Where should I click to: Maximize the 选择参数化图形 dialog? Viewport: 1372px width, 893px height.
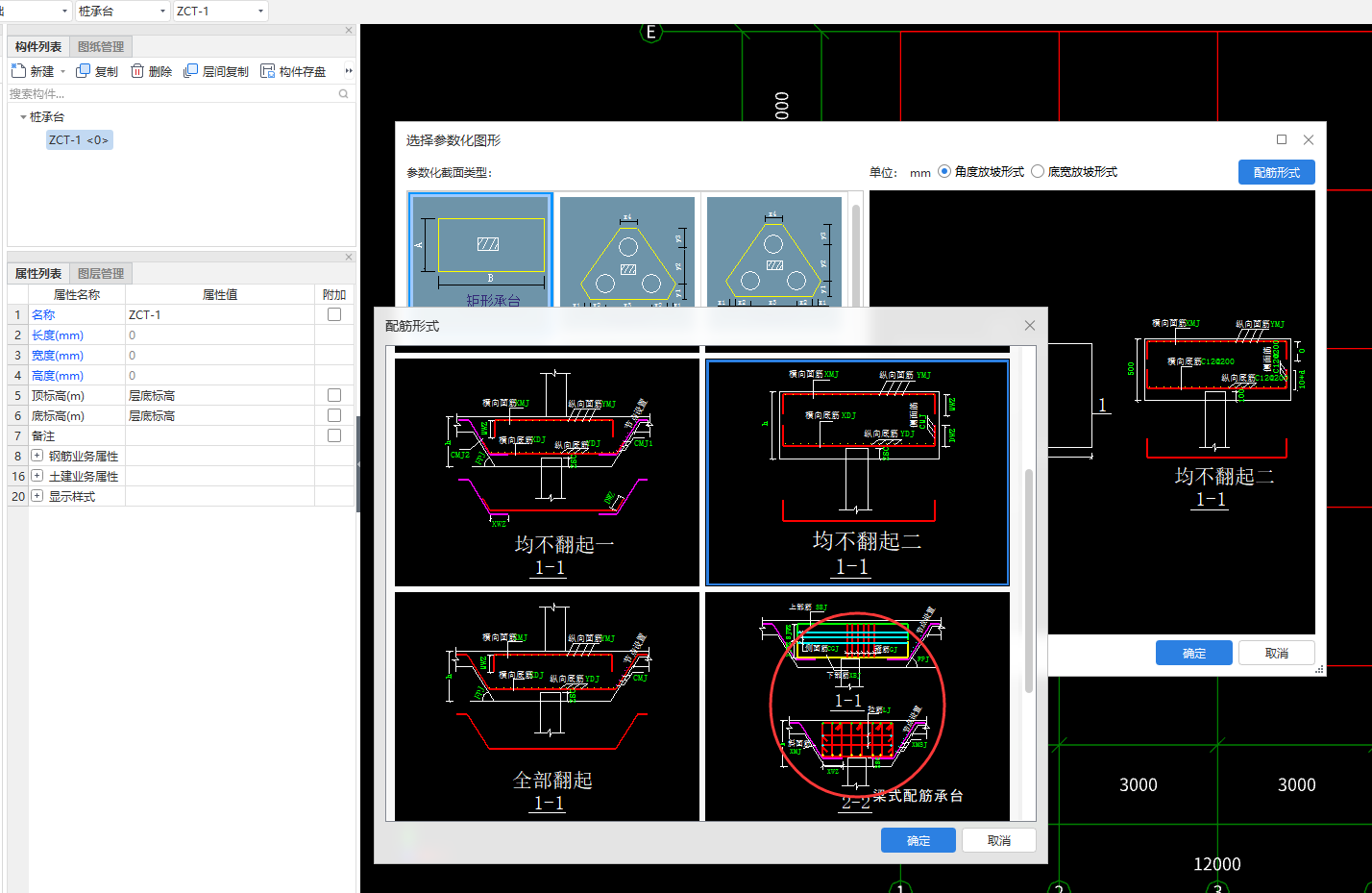[1281, 139]
